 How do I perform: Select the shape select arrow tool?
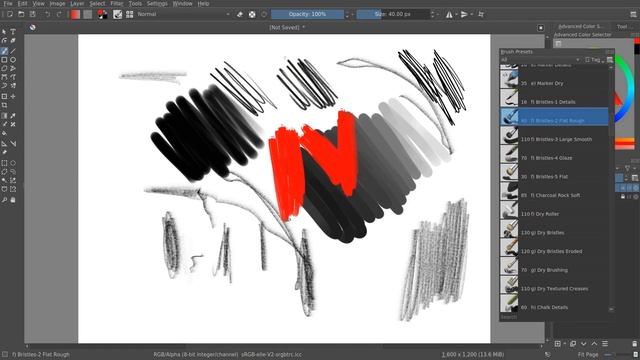click(x=4, y=31)
